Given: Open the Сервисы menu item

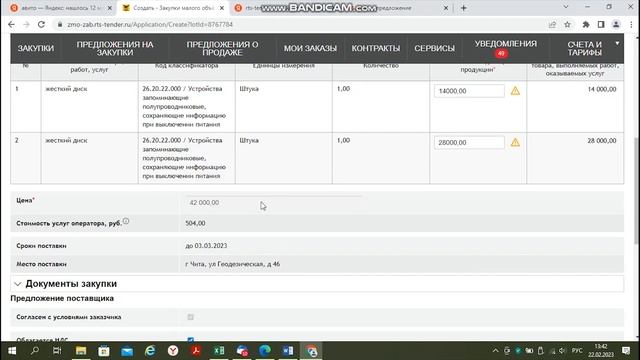Looking at the screenshot, I should pyautogui.click(x=434, y=48).
